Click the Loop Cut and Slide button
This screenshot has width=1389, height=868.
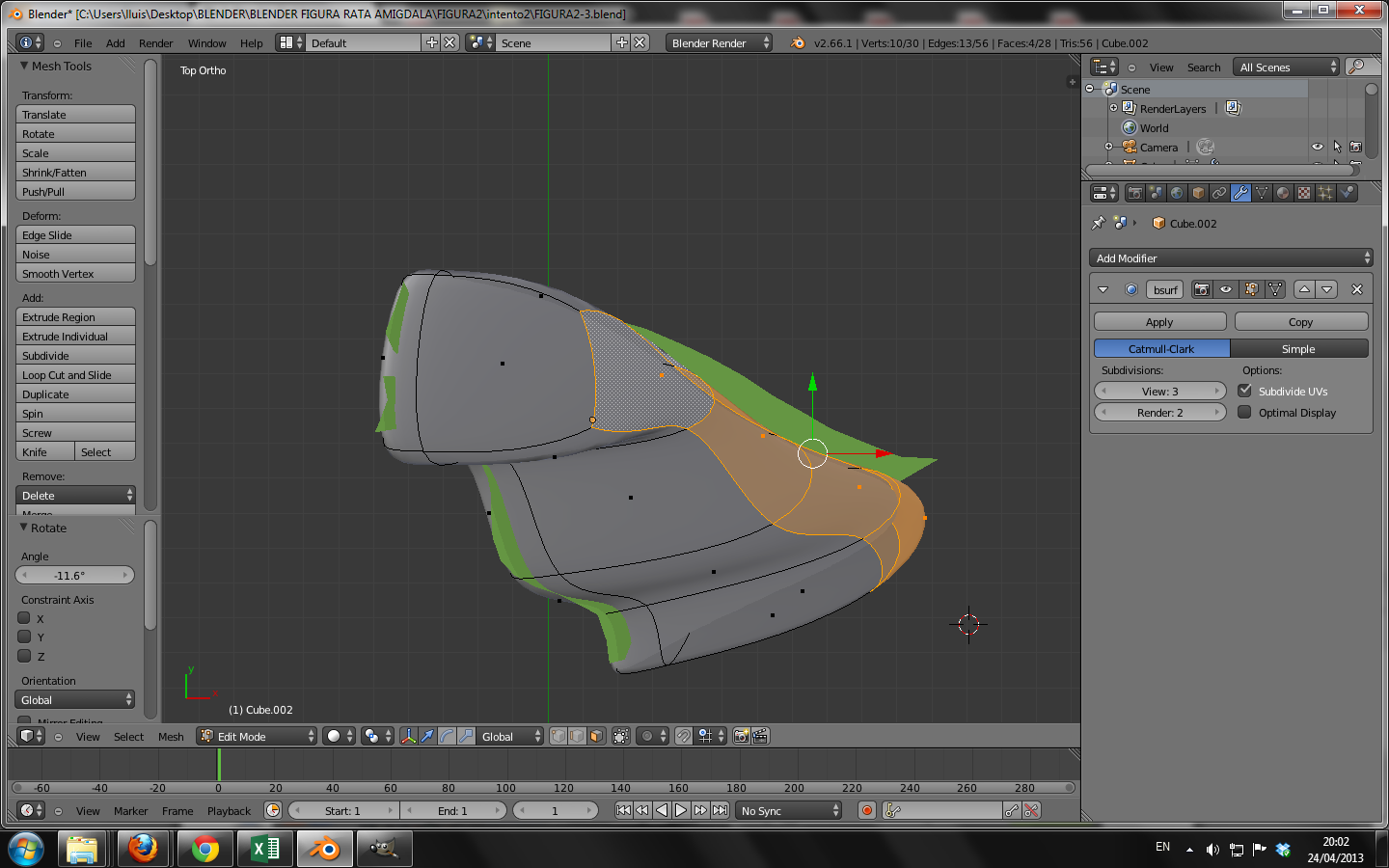75,375
